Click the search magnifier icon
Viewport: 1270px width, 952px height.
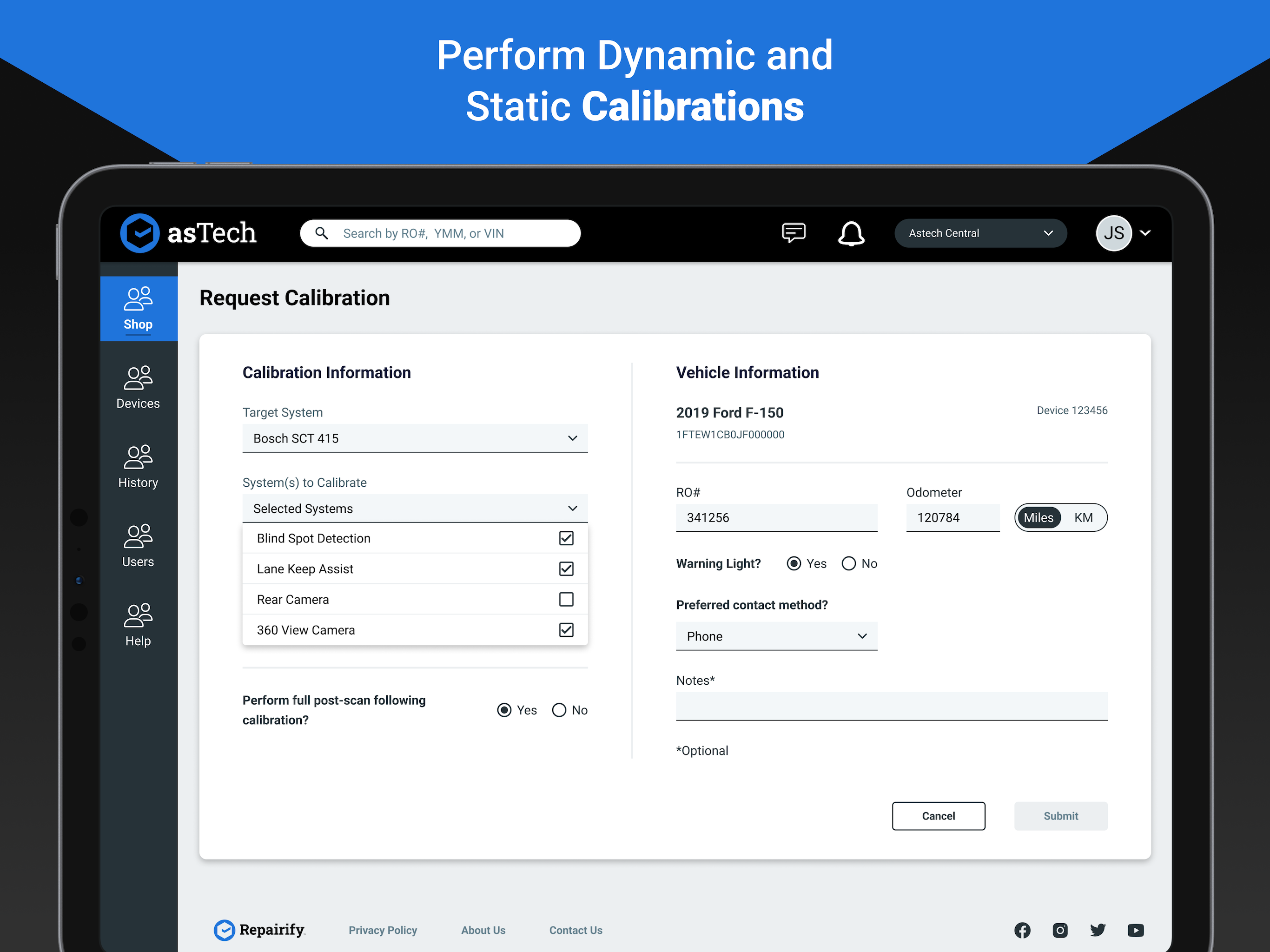pos(322,233)
